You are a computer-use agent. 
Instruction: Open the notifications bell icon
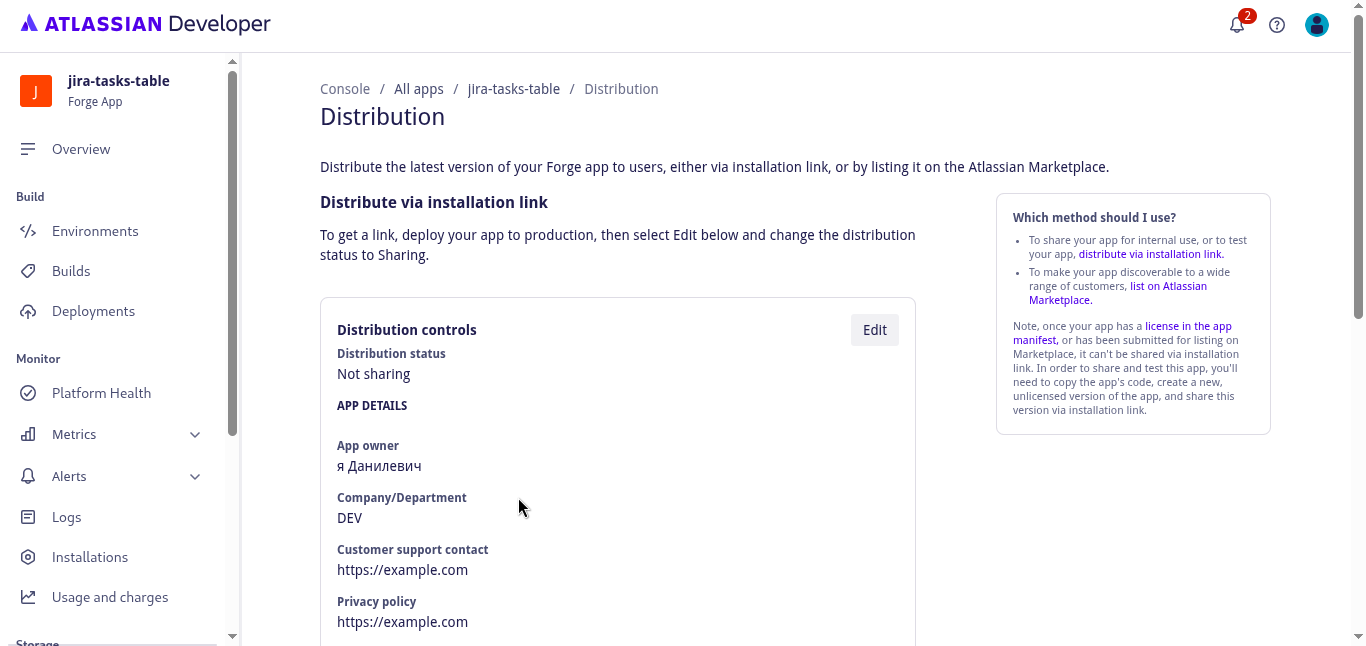pos(1237,26)
